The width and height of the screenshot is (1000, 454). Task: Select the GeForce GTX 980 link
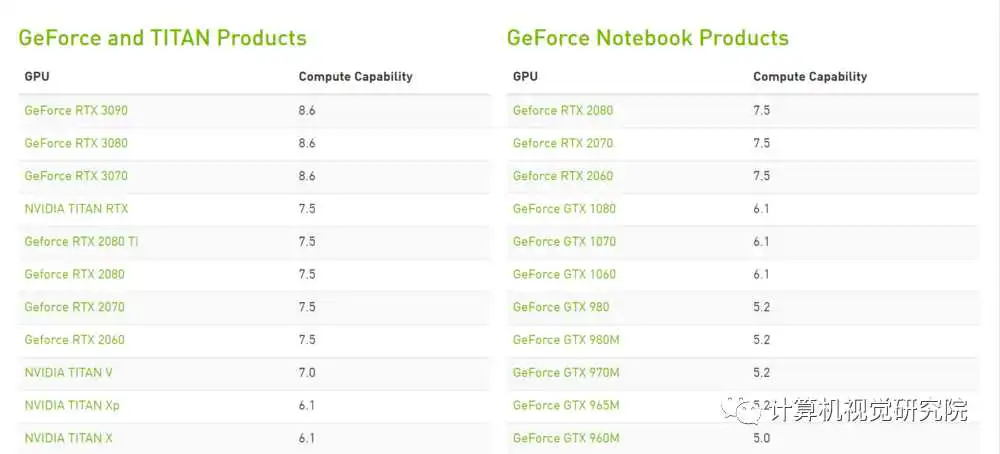(x=561, y=307)
